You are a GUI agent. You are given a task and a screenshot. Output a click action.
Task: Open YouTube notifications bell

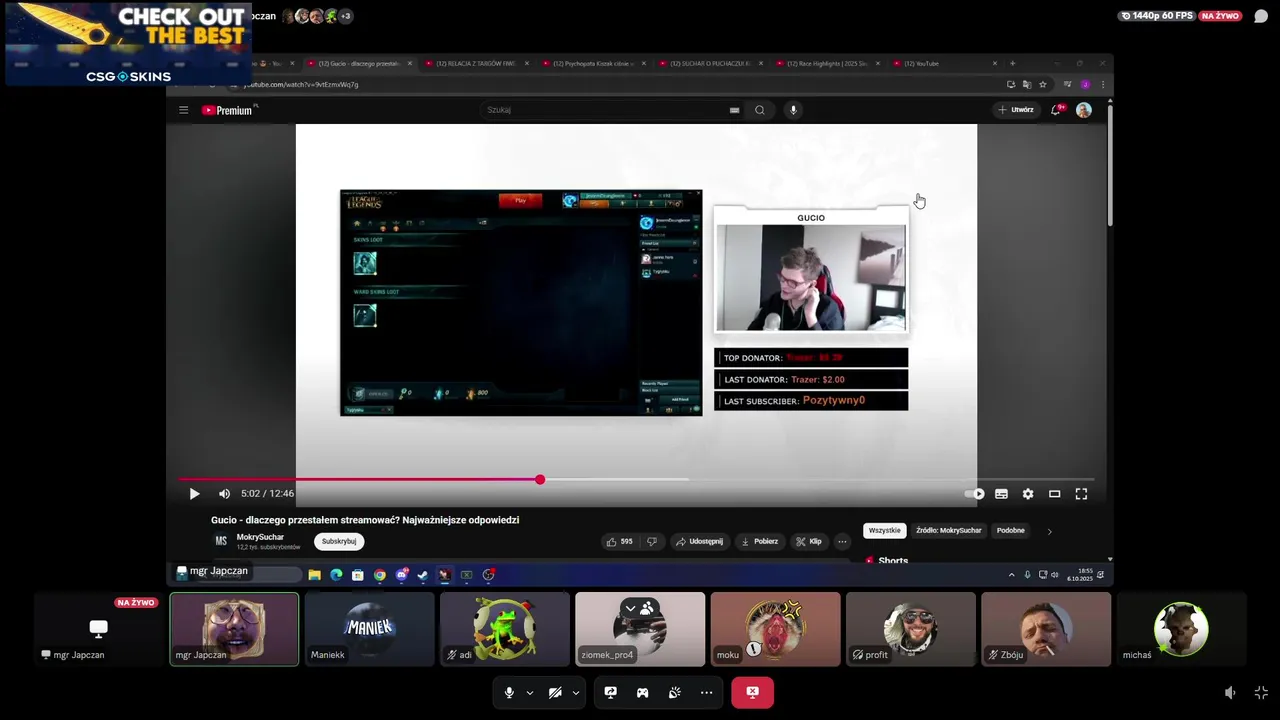coord(1056,110)
